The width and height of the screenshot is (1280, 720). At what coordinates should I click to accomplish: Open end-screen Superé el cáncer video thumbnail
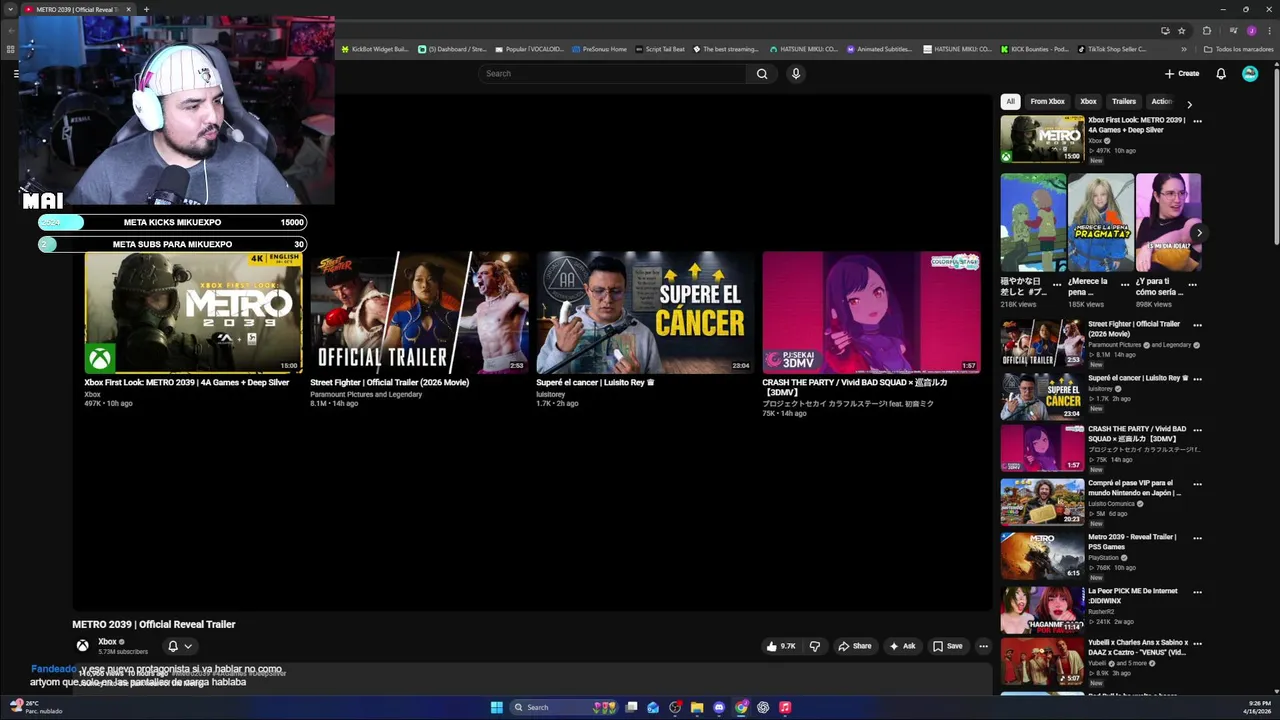click(644, 312)
